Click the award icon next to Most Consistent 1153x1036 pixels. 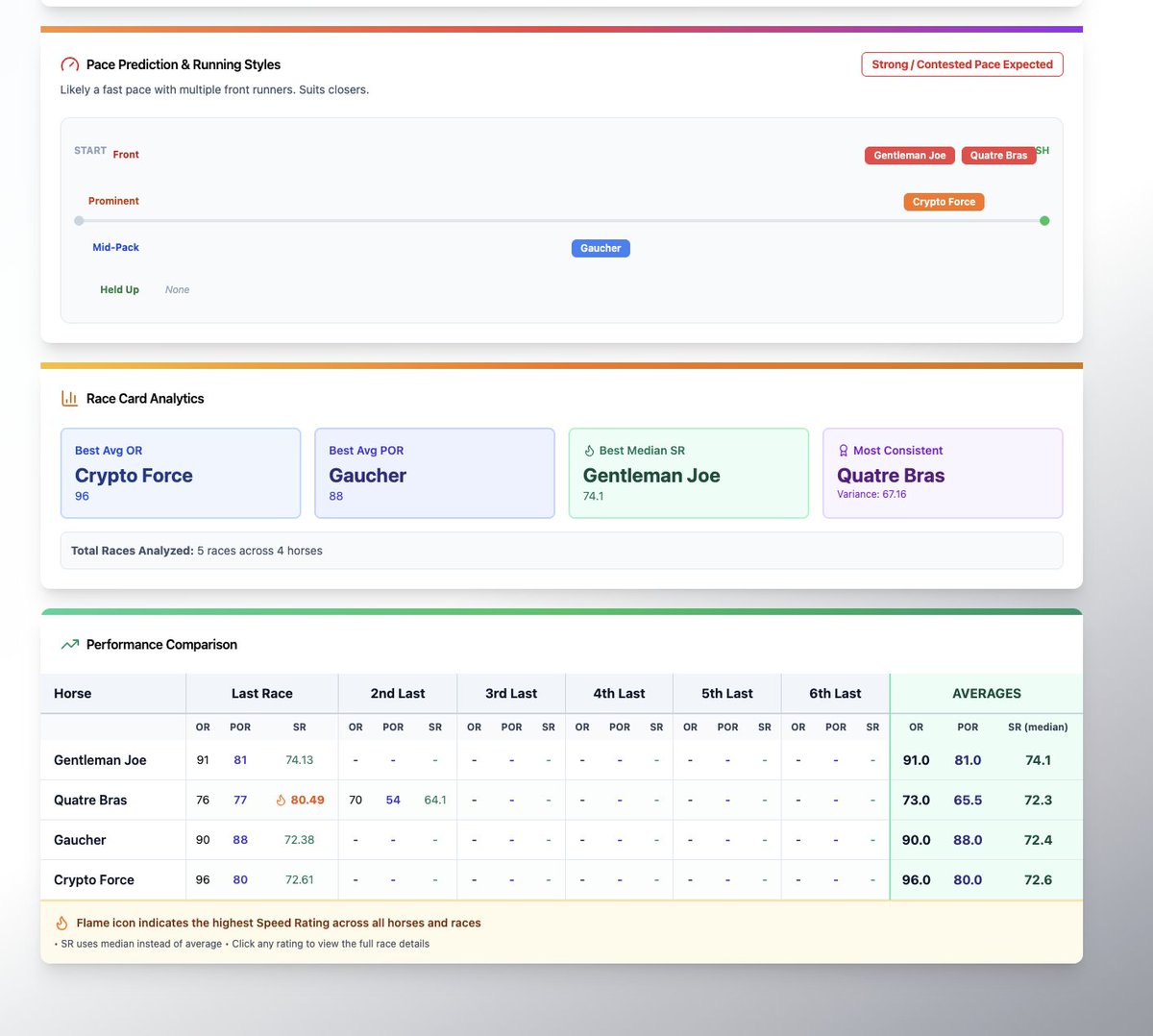[844, 450]
